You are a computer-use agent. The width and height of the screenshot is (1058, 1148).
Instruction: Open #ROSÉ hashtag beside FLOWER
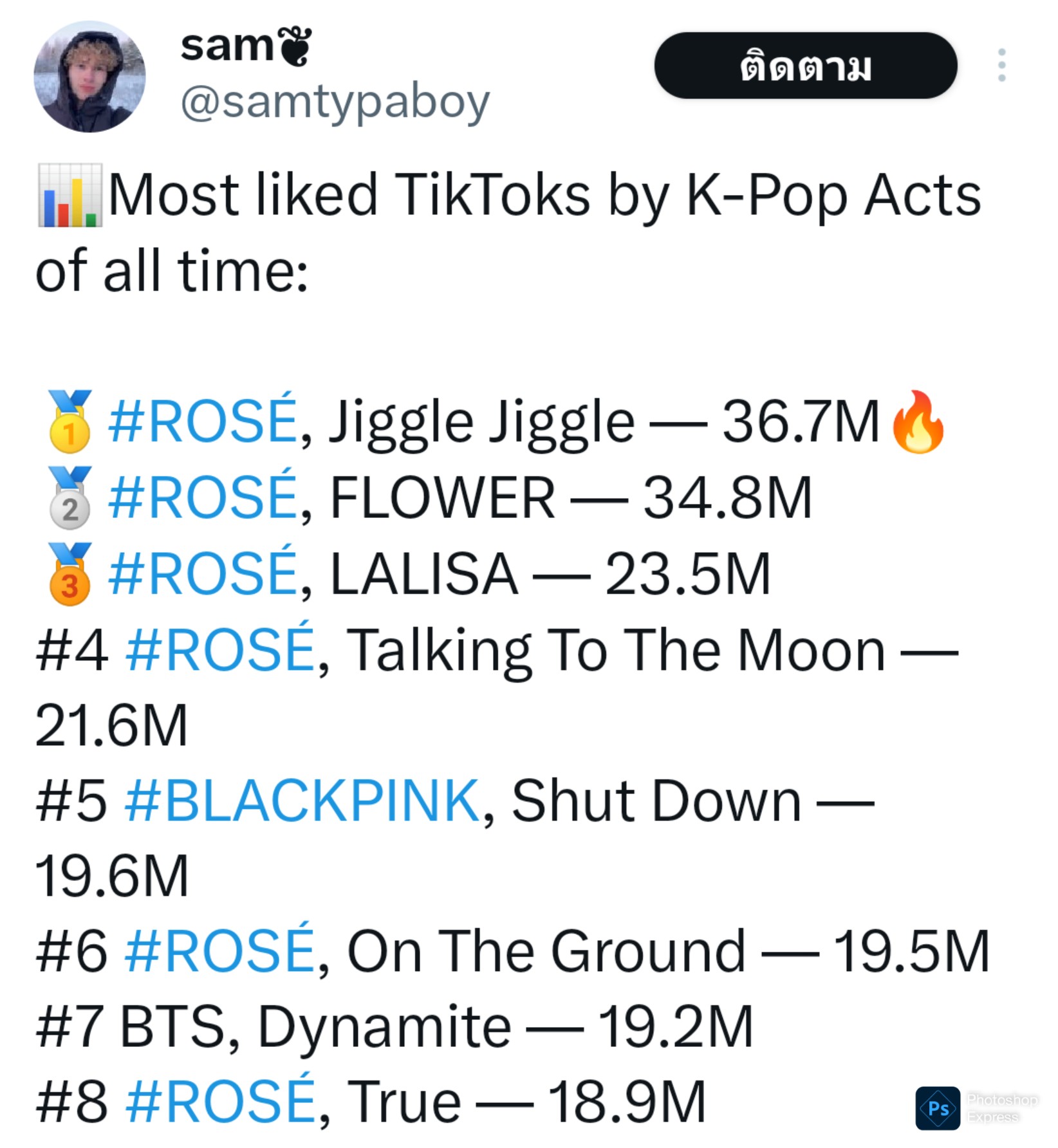pyautogui.click(x=203, y=498)
